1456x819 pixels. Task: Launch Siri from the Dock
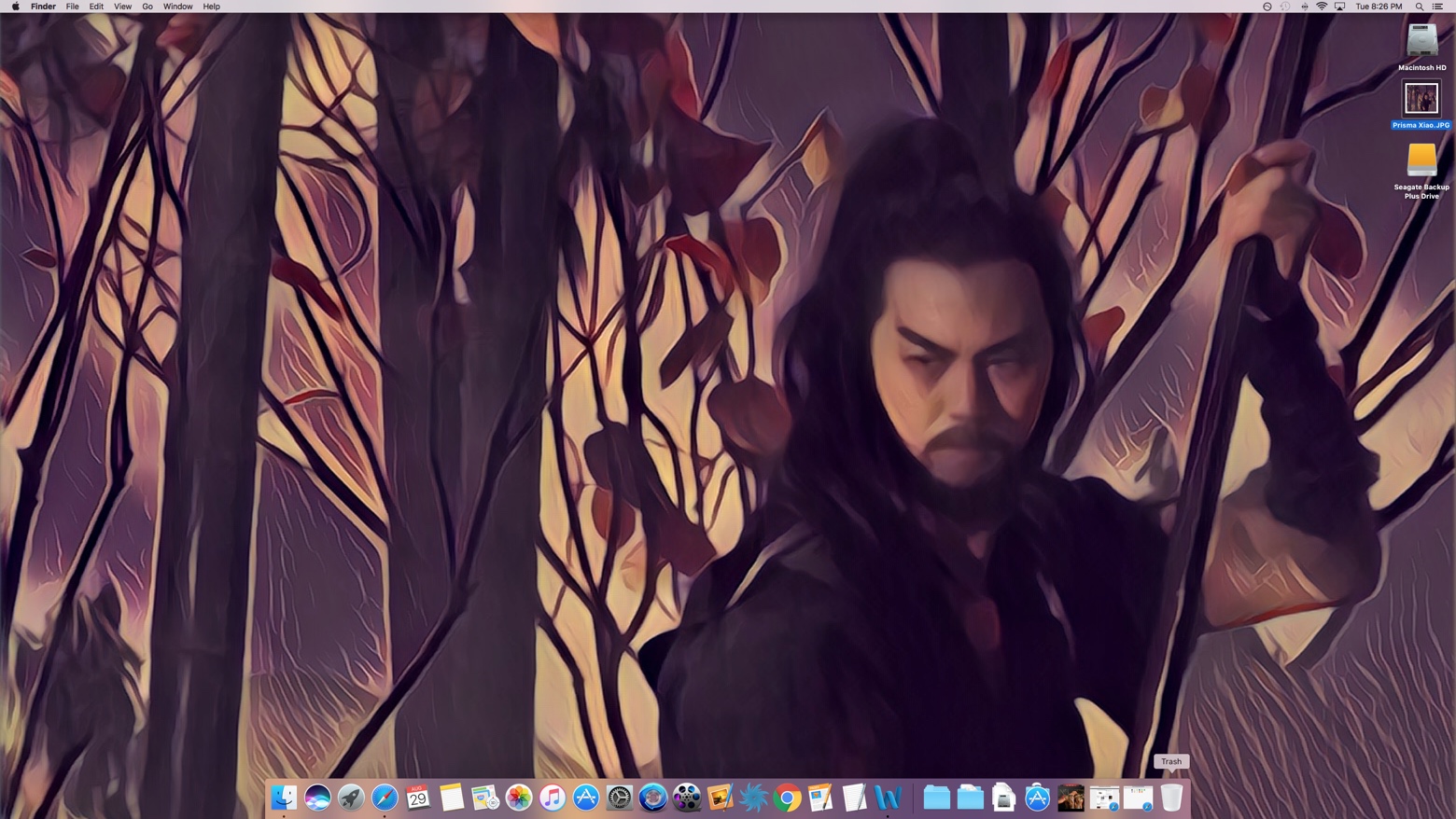pos(317,798)
